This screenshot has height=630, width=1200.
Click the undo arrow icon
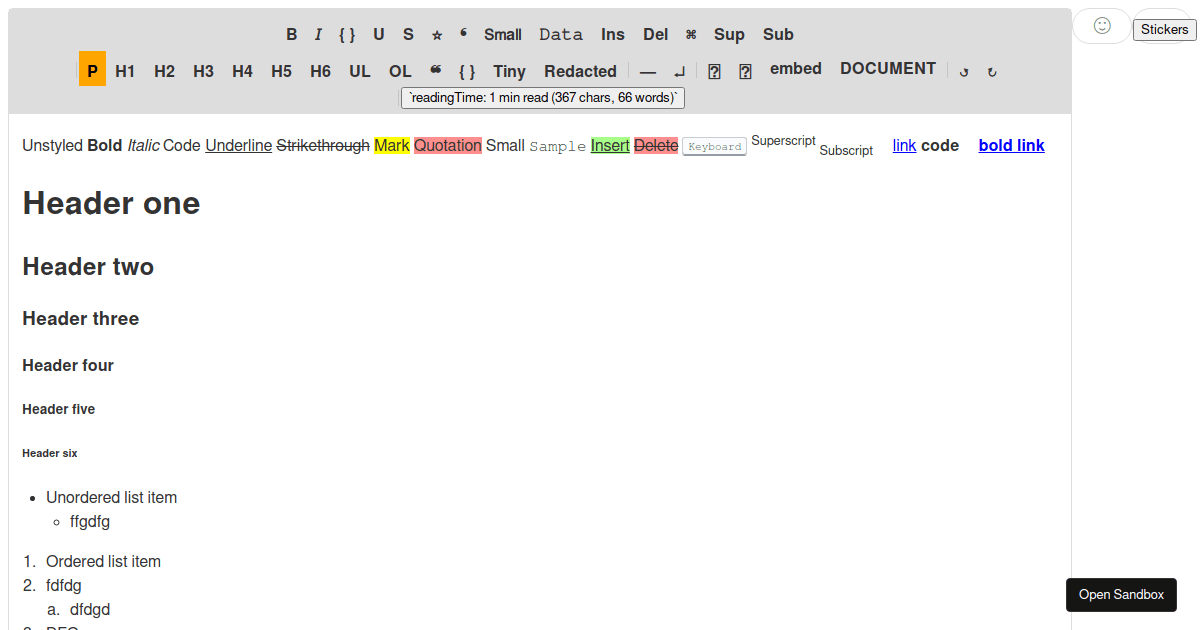(963, 72)
